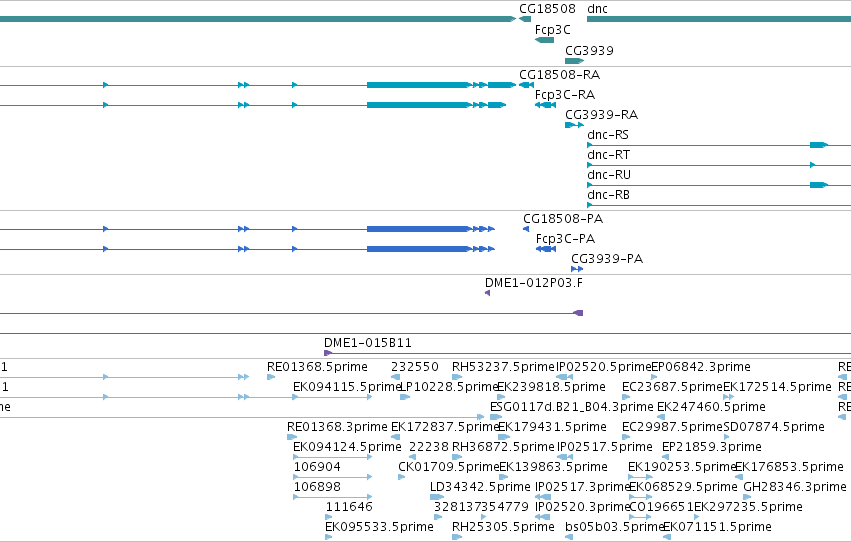Select the dnc-RS transcript label
The width and height of the screenshot is (851, 542).
pyautogui.click(x=608, y=135)
